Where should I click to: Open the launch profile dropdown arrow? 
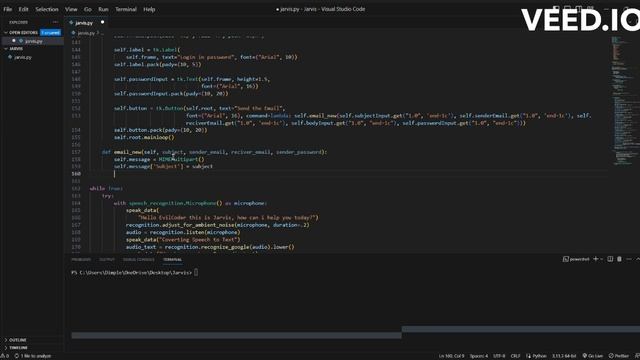click(x=601, y=259)
